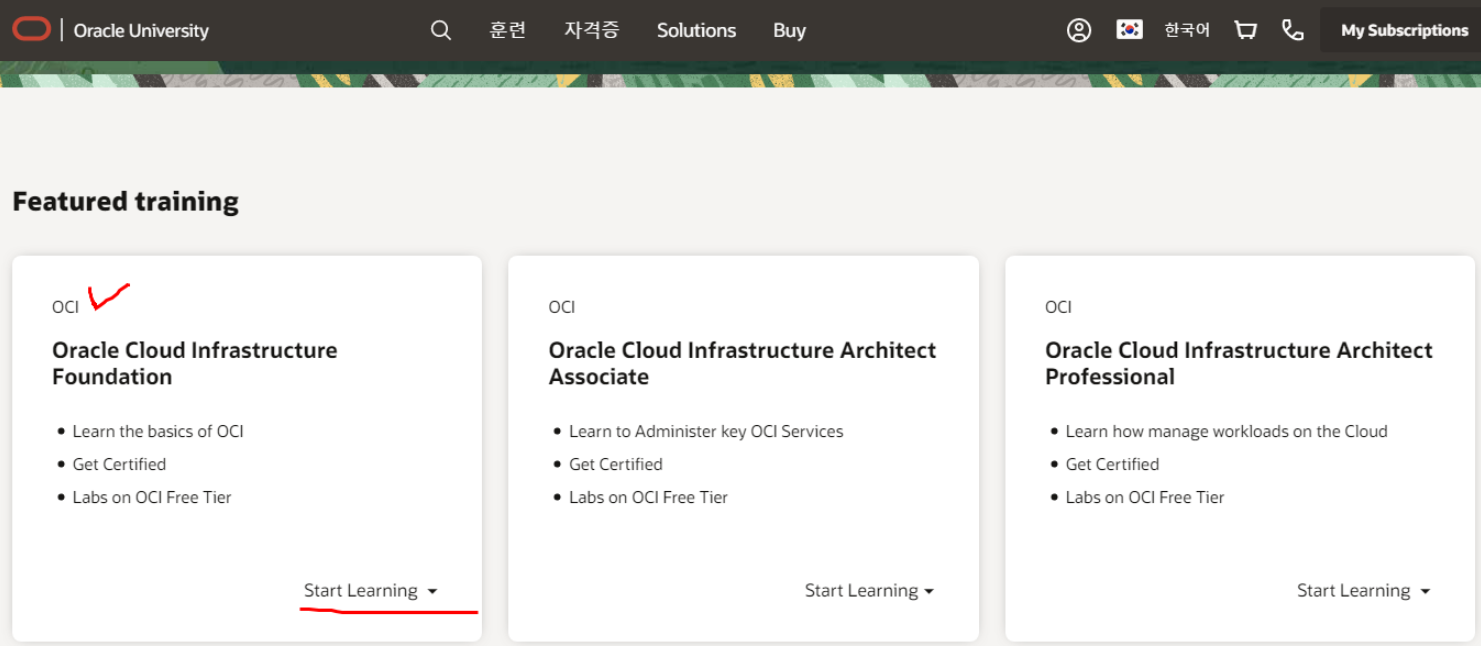This screenshot has height=646, width=1481.
Task: Open Oracle Cloud Infrastructure Architect Associate title
Action: coord(743,363)
